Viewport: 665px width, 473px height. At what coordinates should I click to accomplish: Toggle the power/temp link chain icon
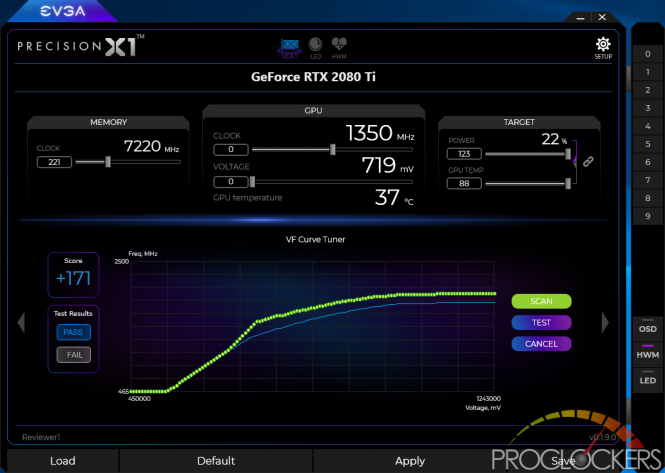point(588,162)
